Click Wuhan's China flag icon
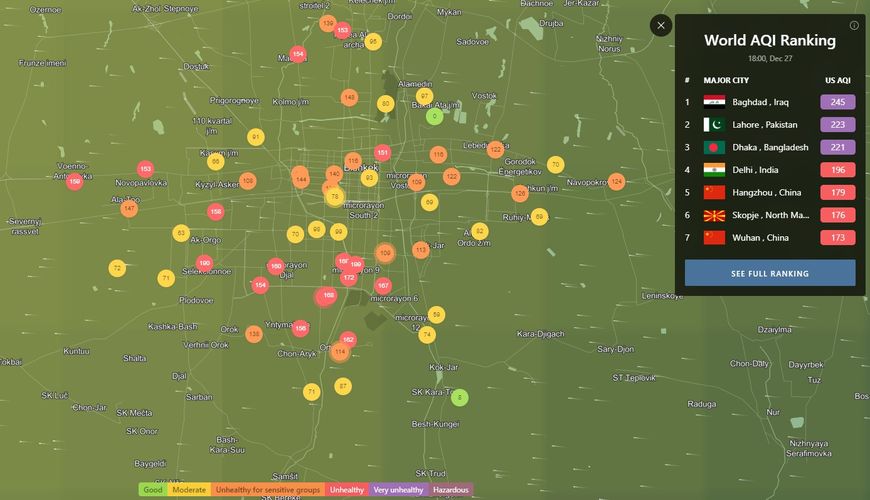Viewport: 870px width, 500px height. point(714,237)
